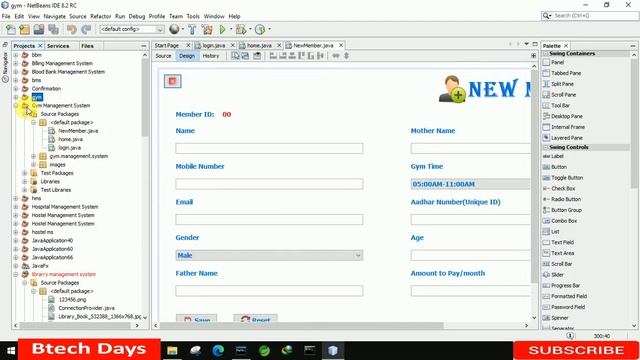Click the designer horizontal scrollbar
The height and width of the screenshot is (360, 640).
tap(302, 326)
